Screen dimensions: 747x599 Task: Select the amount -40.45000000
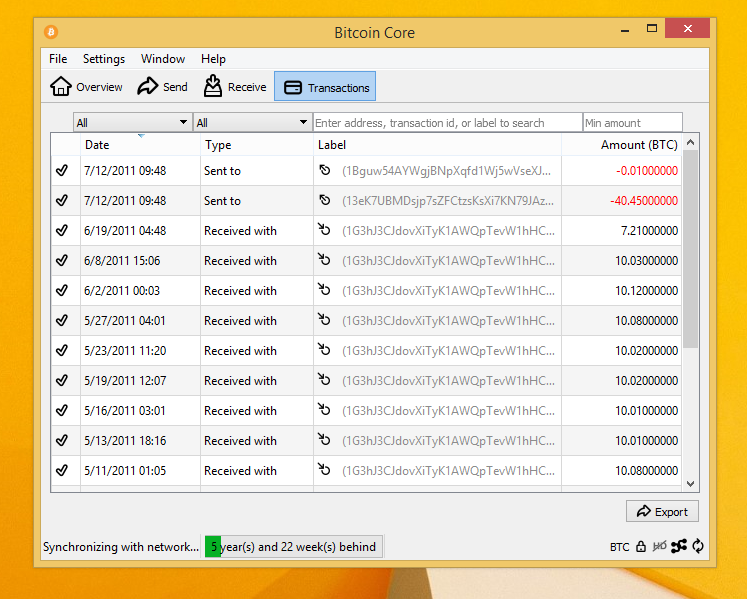pyautogui.click(x=644, y=201)
